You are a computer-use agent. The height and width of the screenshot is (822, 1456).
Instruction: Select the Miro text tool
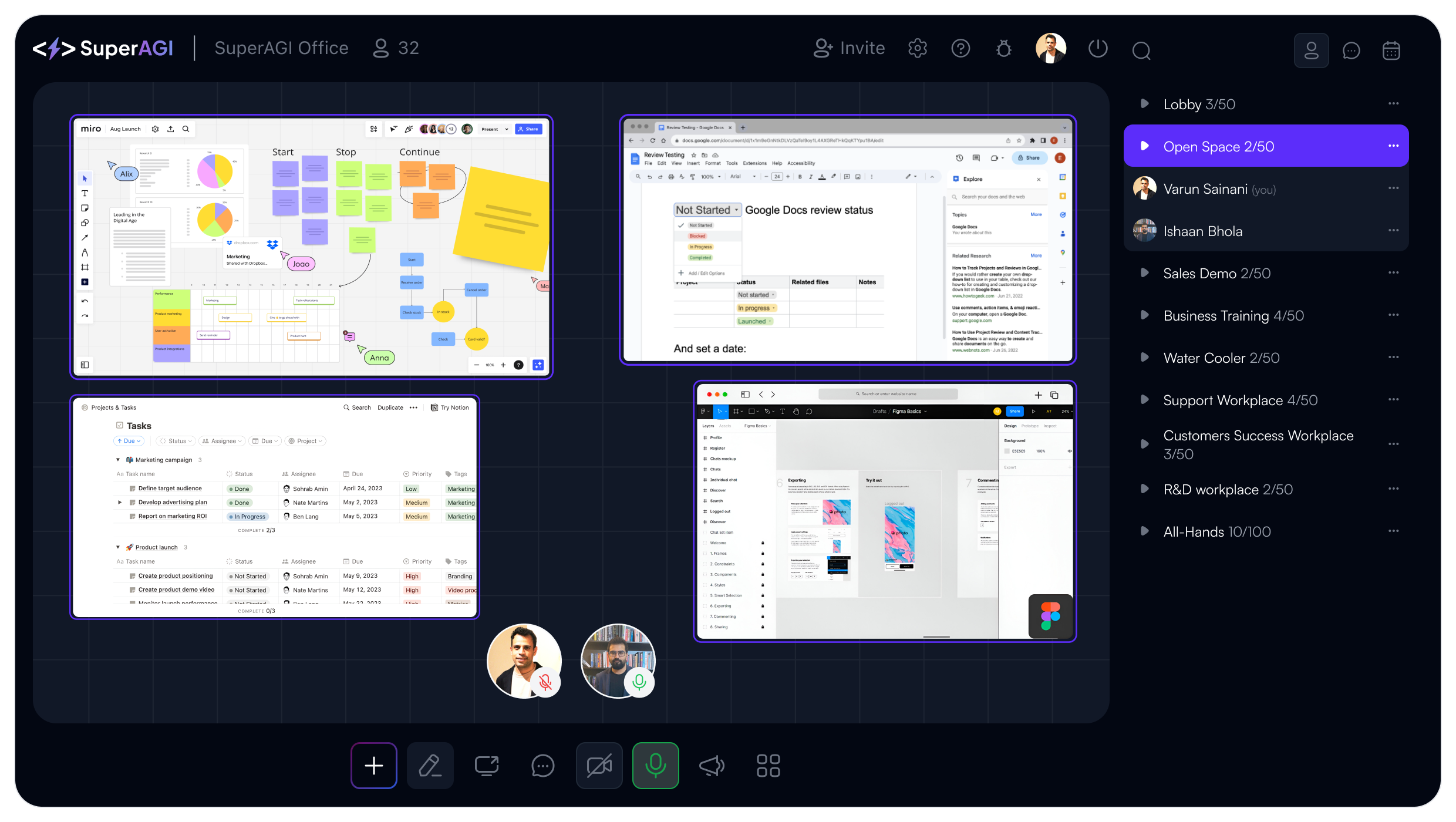[85, 193]
